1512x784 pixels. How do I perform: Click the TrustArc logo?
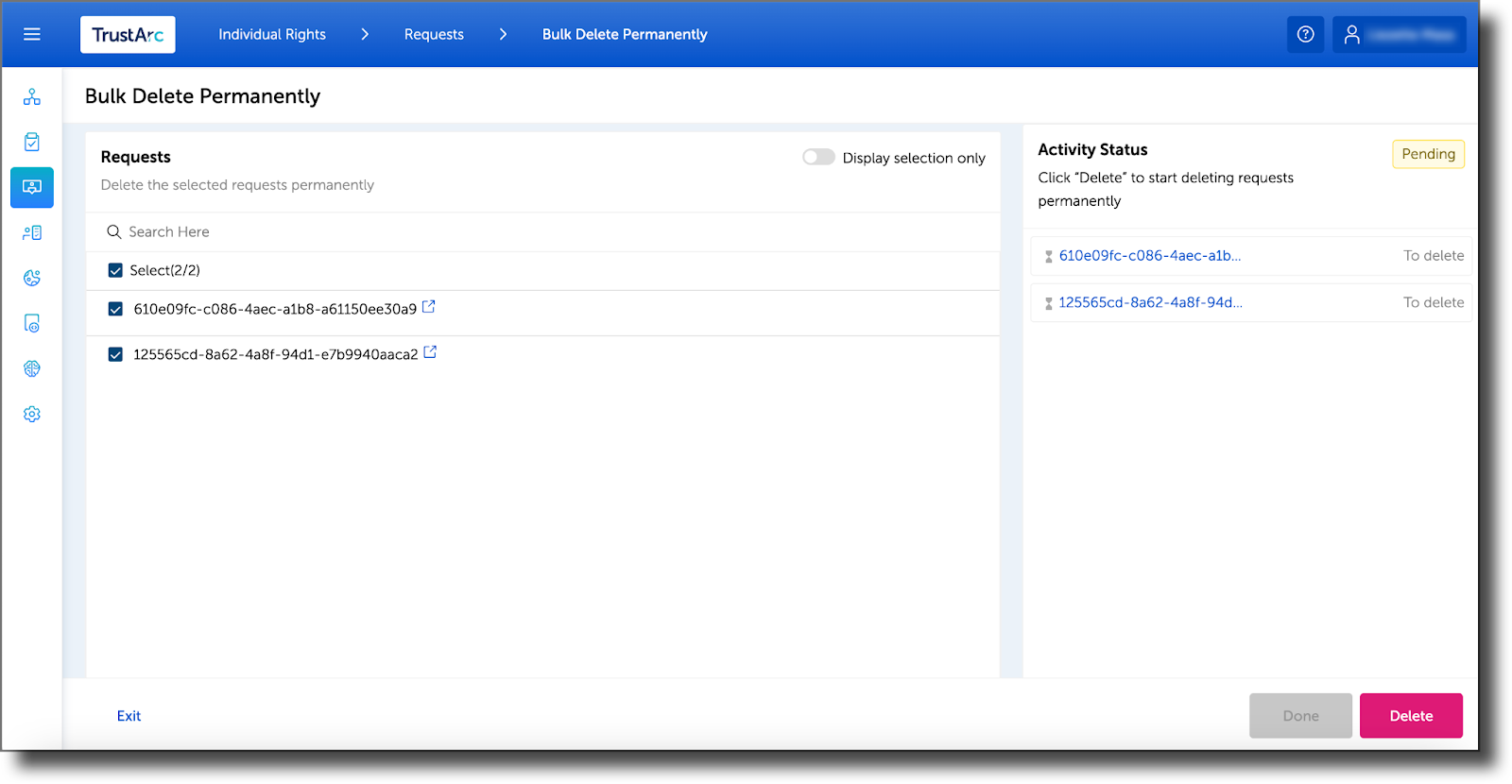pyautogui.click(x=128, y=35)
